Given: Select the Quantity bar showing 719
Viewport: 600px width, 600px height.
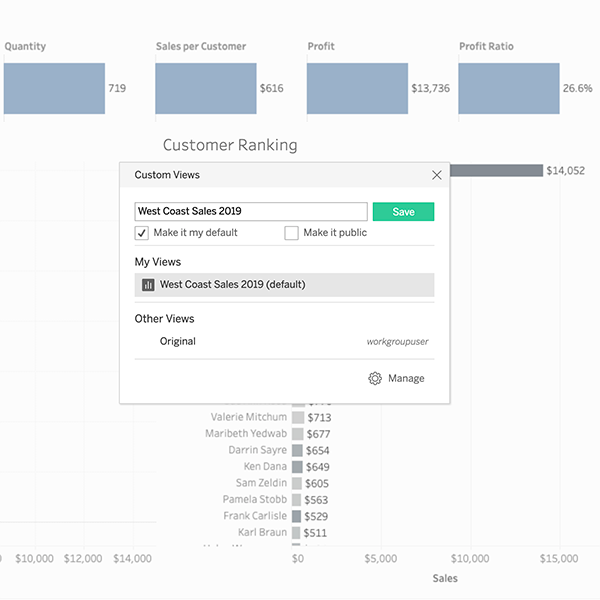Looking at the screenshot, I should point(54,88).
